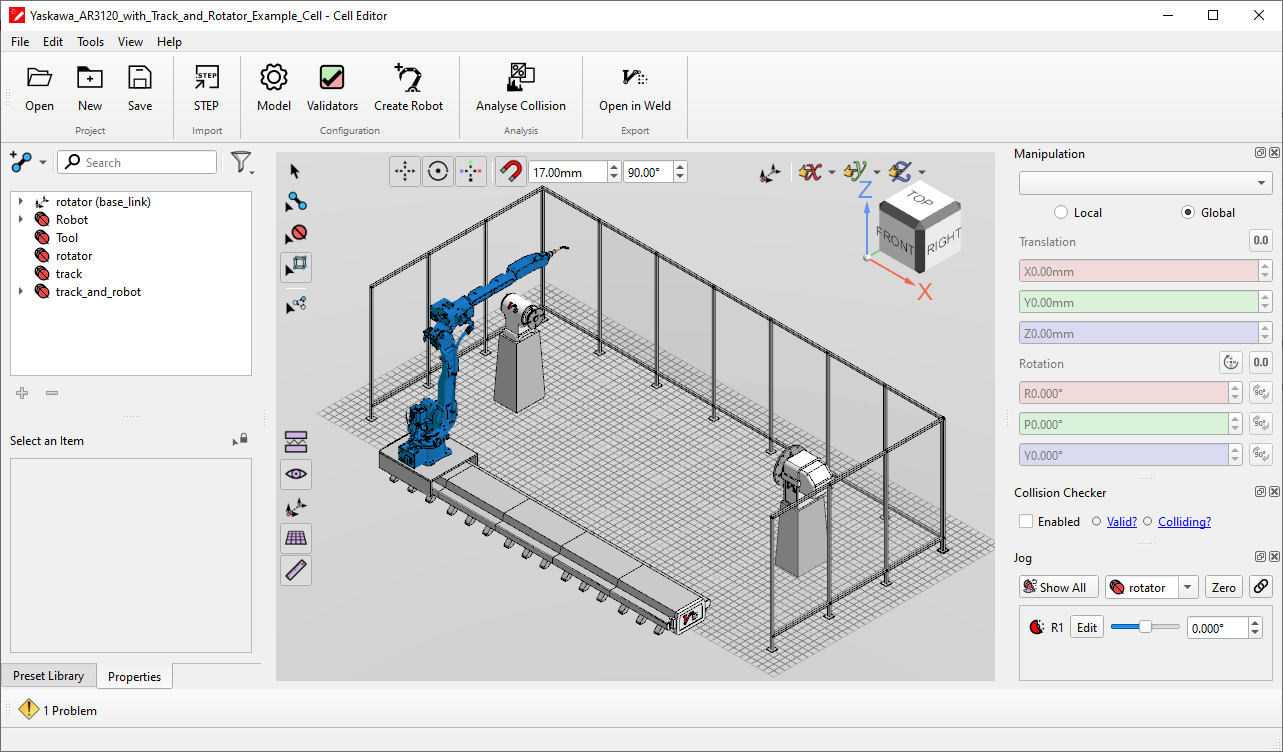The image size is (1283, 752).
Task: Open the View menu
Action: tap(130, 42)
